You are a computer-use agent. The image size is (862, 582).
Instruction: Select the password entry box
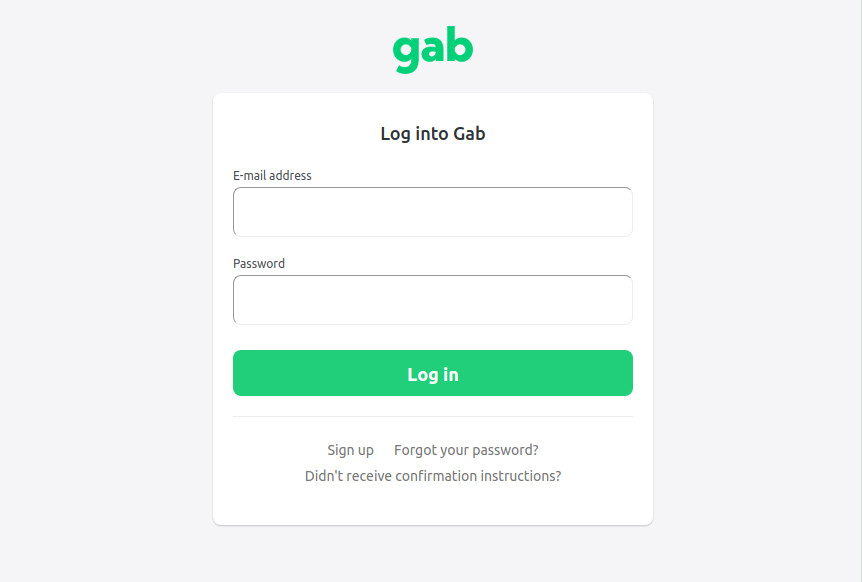(x=432, y=300)
